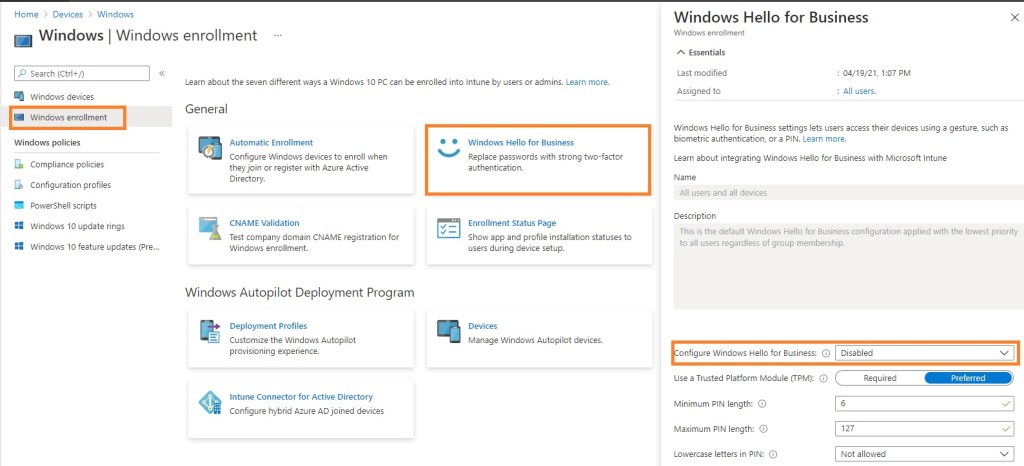Click the Maximum PIN length field
1024x466 pixels.
click(924, 429)
